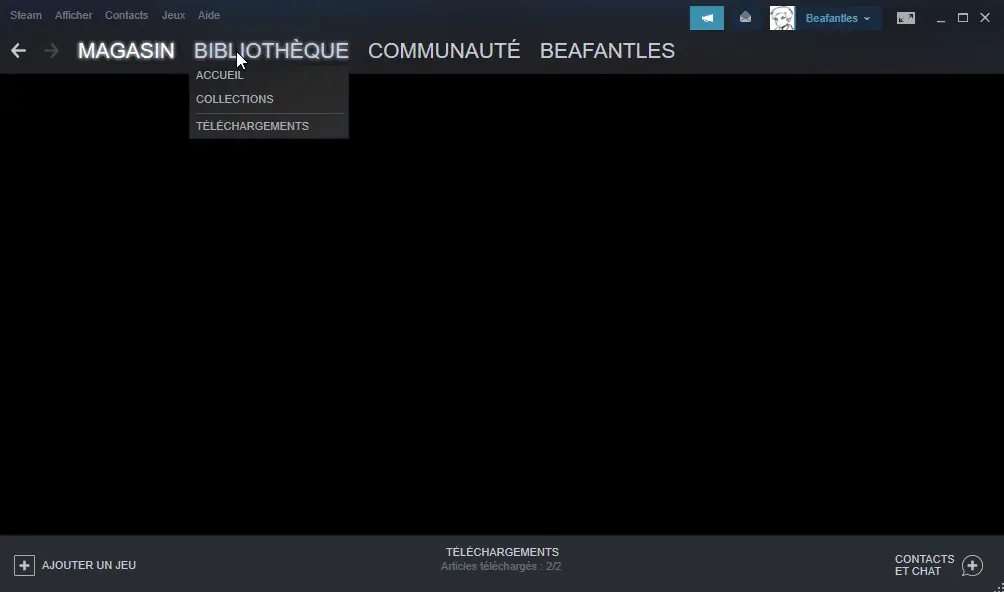Click the back navigation arrow
Viewport: 1004px width, 592px height.
coord(19,51)
